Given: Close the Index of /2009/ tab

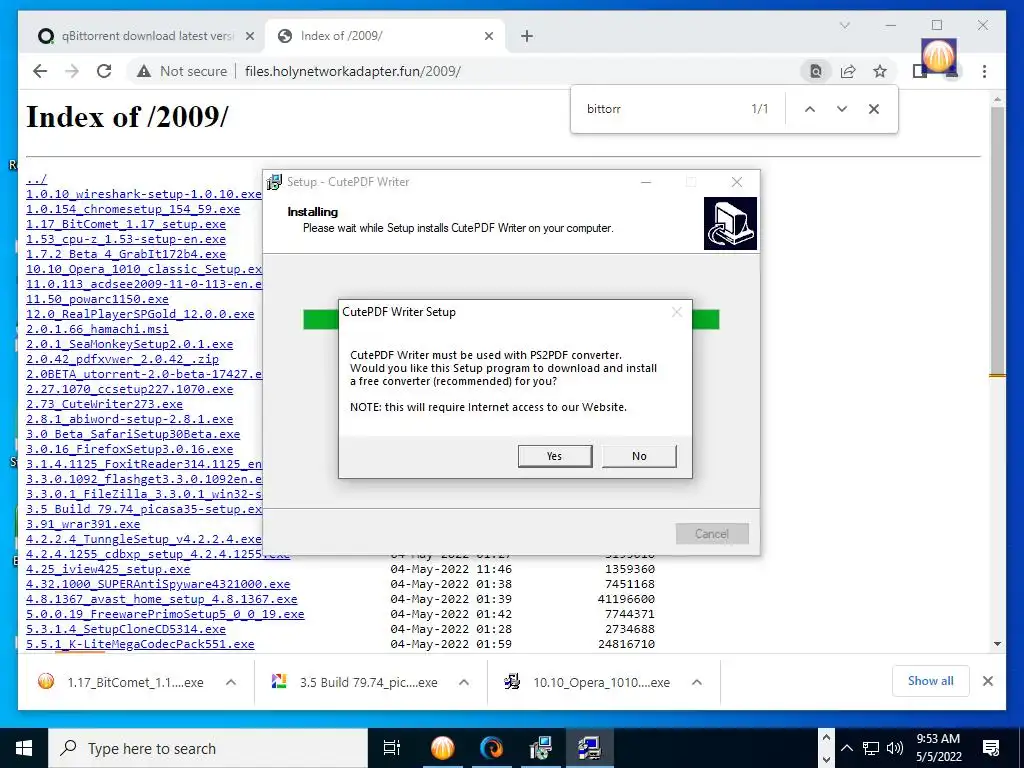Looking at the screenshot, I should click(488, 36).
